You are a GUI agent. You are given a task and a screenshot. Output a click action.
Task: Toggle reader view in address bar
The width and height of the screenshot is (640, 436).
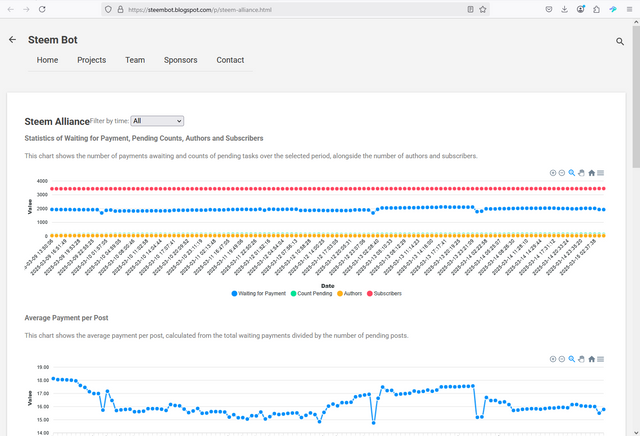(x=470, y=9)
